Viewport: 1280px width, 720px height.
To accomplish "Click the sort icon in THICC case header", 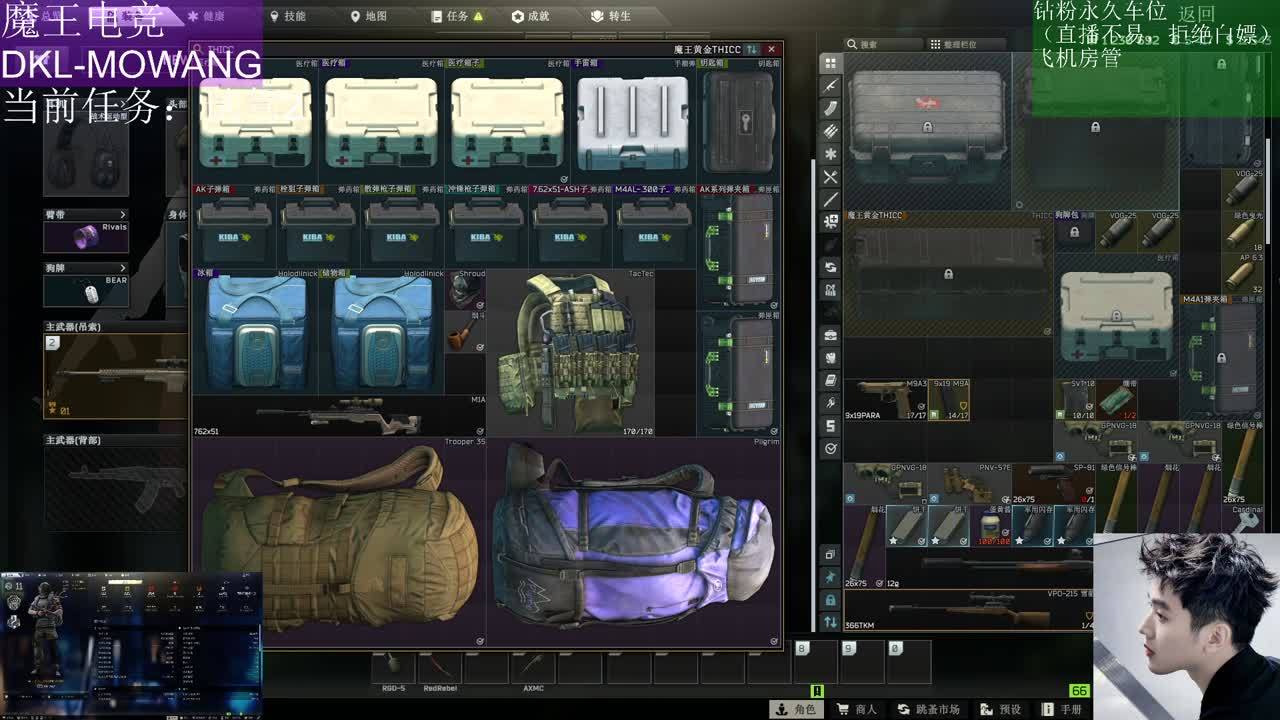I will (753, 49).
